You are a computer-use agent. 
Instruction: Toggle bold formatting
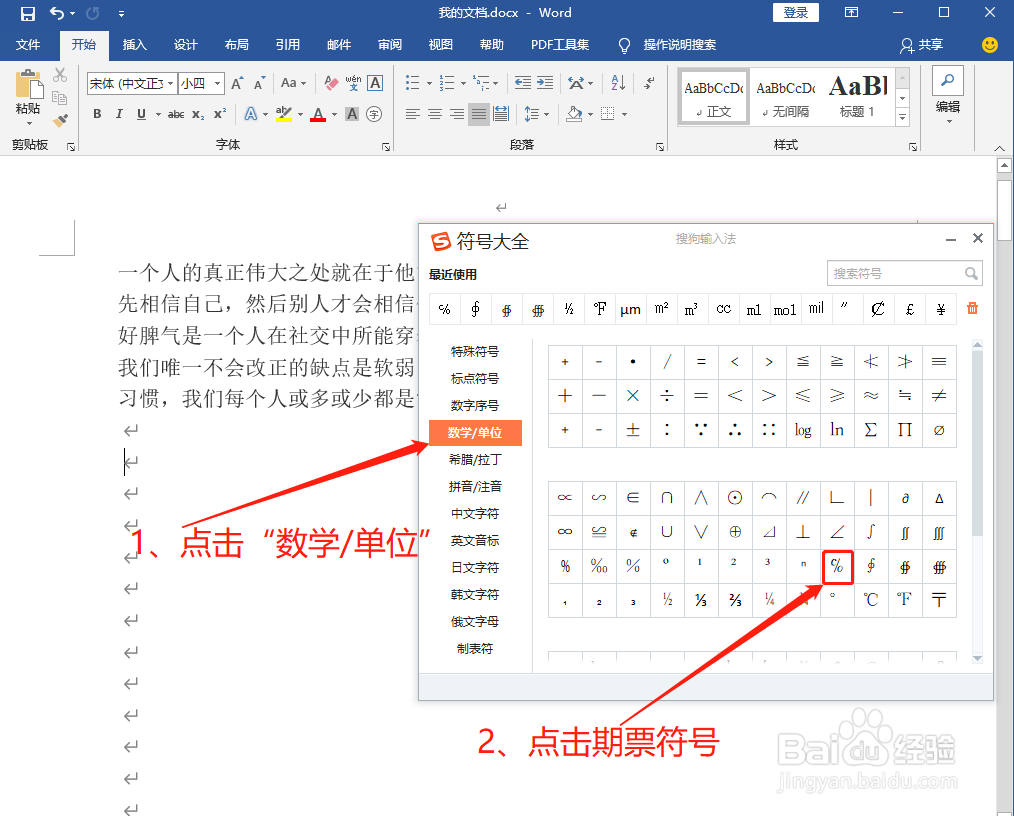[96, 113]
